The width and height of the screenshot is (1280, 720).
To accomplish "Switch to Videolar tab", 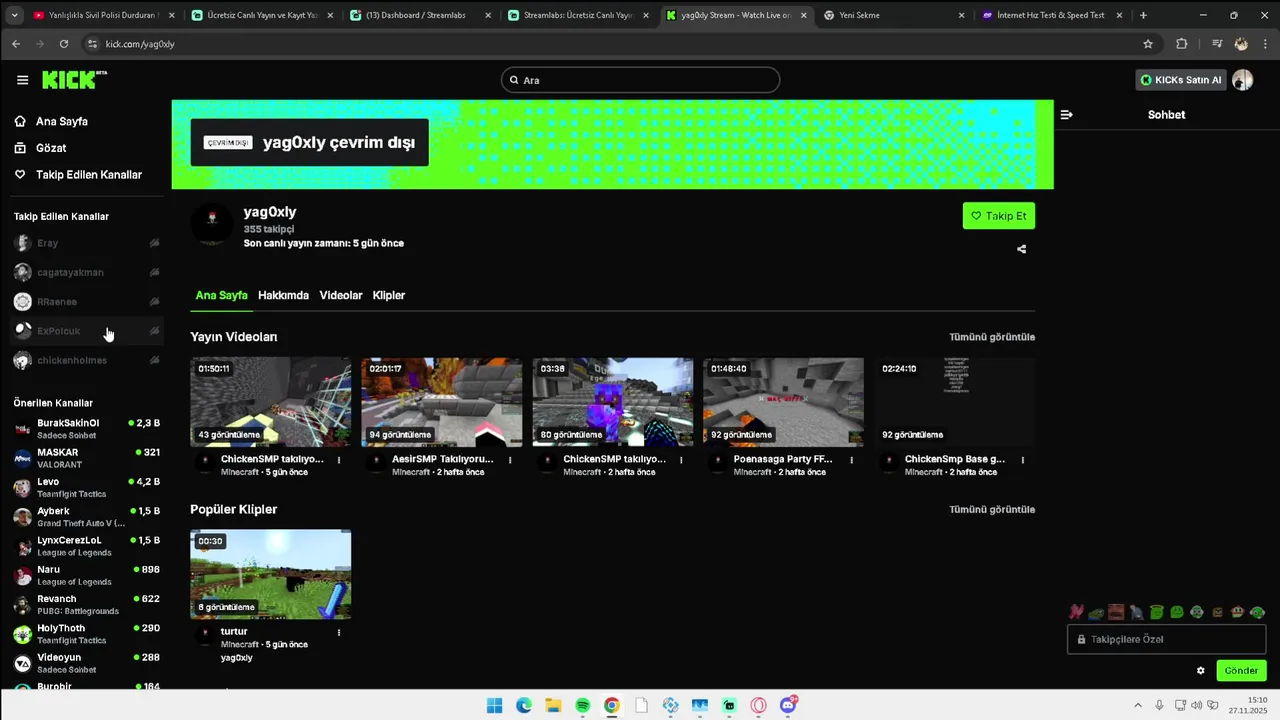I will (341, 295).
